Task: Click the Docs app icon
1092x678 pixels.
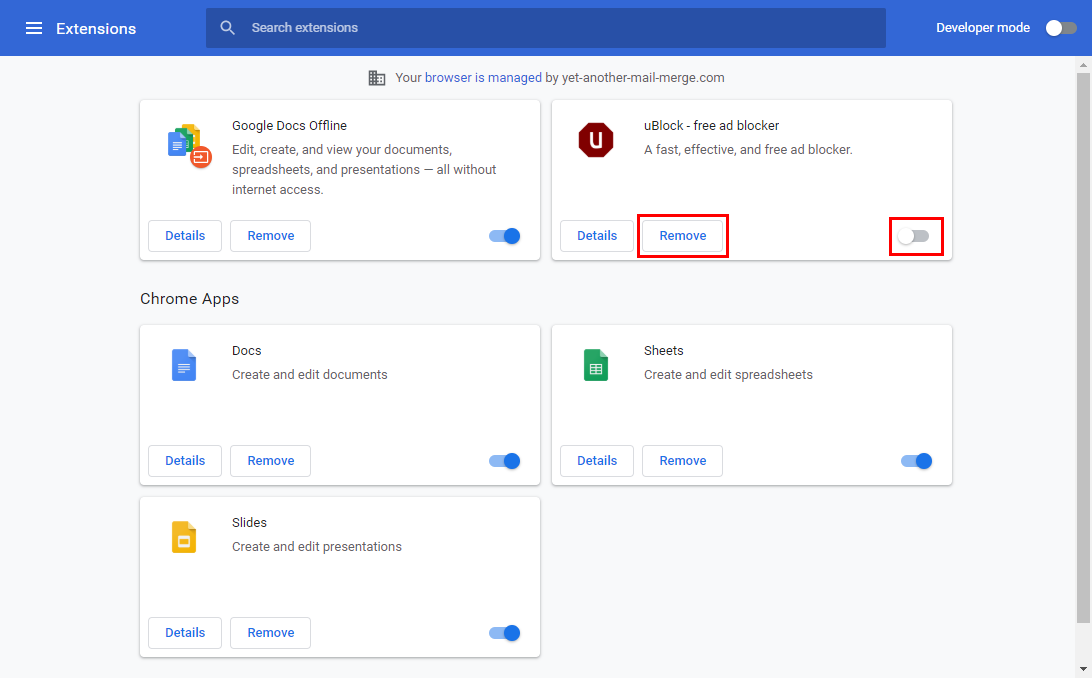Action: pos(184,365)
